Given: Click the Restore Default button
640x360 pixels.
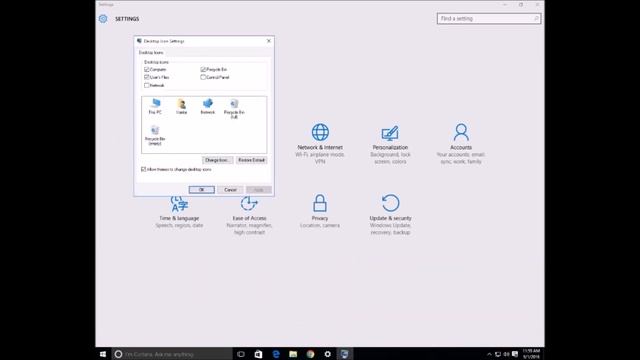Looking at the screenshot, I should pos(251,160).
